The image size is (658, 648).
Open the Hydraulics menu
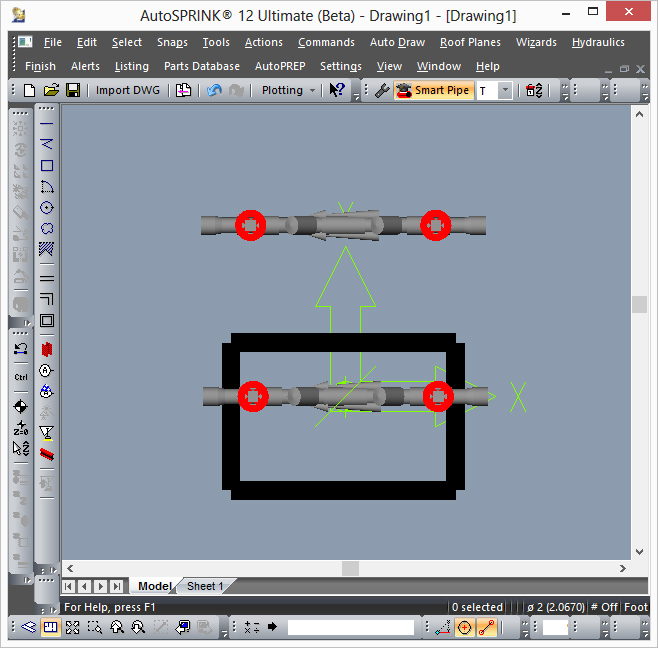coord(598,42)
